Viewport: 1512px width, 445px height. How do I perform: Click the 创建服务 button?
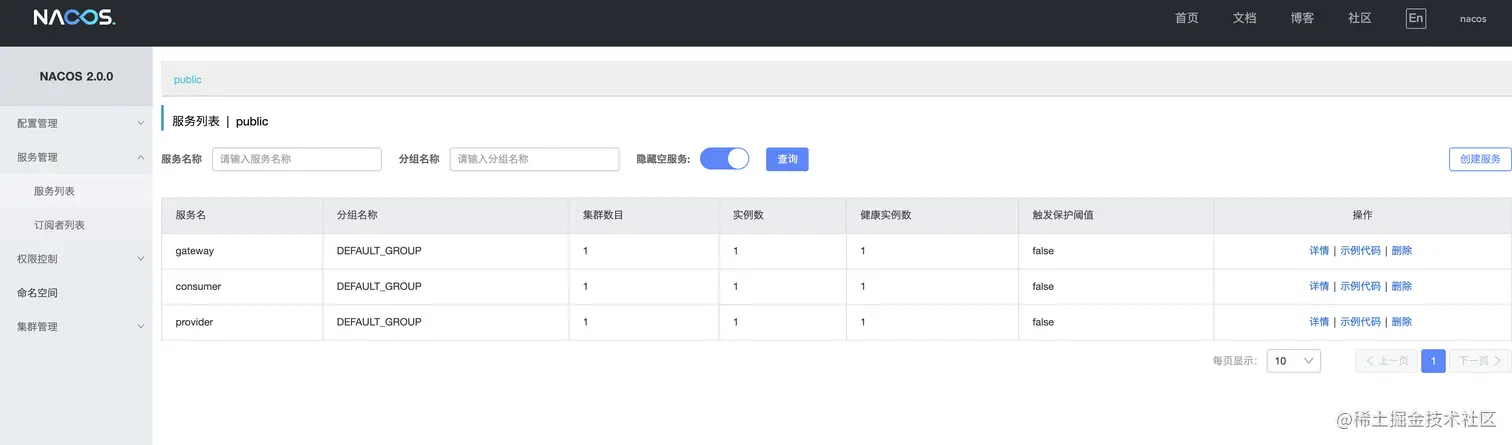point(1480,159)
